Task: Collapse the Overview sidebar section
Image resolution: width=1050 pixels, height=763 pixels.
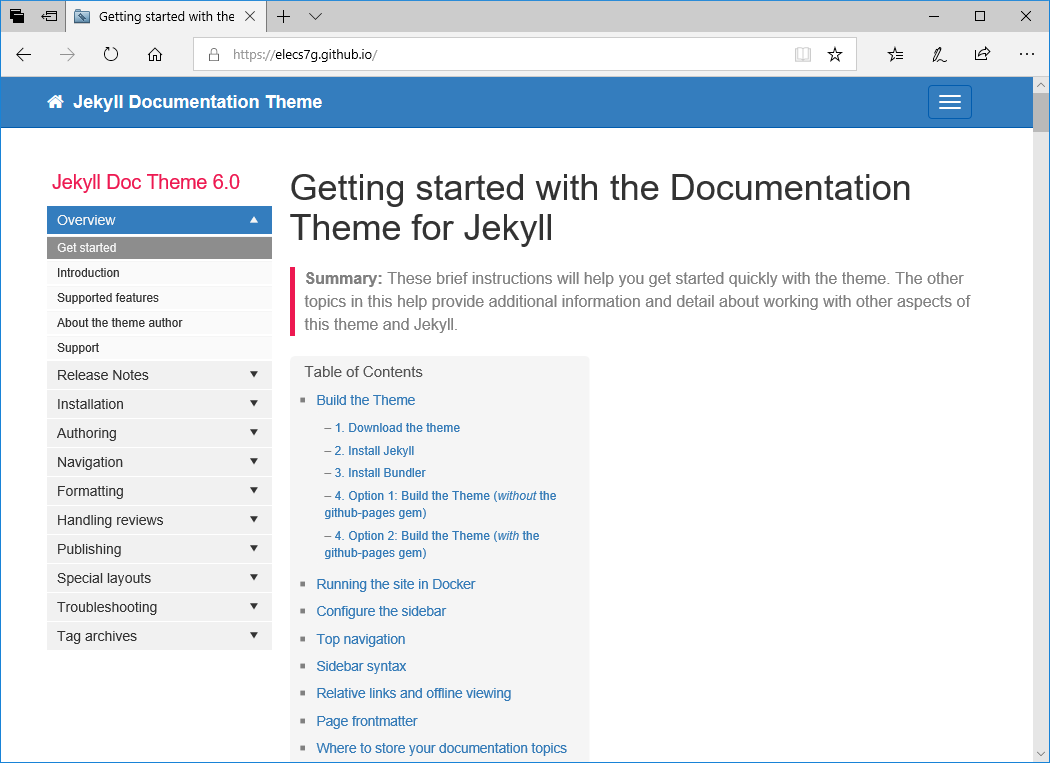Action: 159,220
